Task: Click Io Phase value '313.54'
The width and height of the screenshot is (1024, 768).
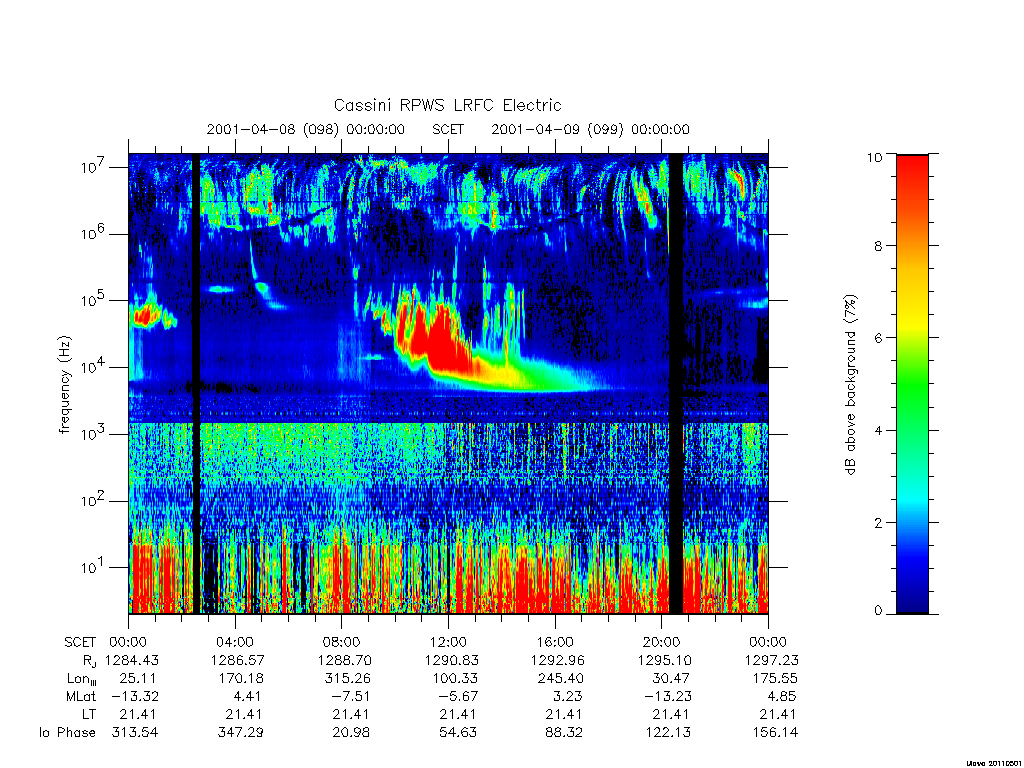Action: click(x=135, y=733)
